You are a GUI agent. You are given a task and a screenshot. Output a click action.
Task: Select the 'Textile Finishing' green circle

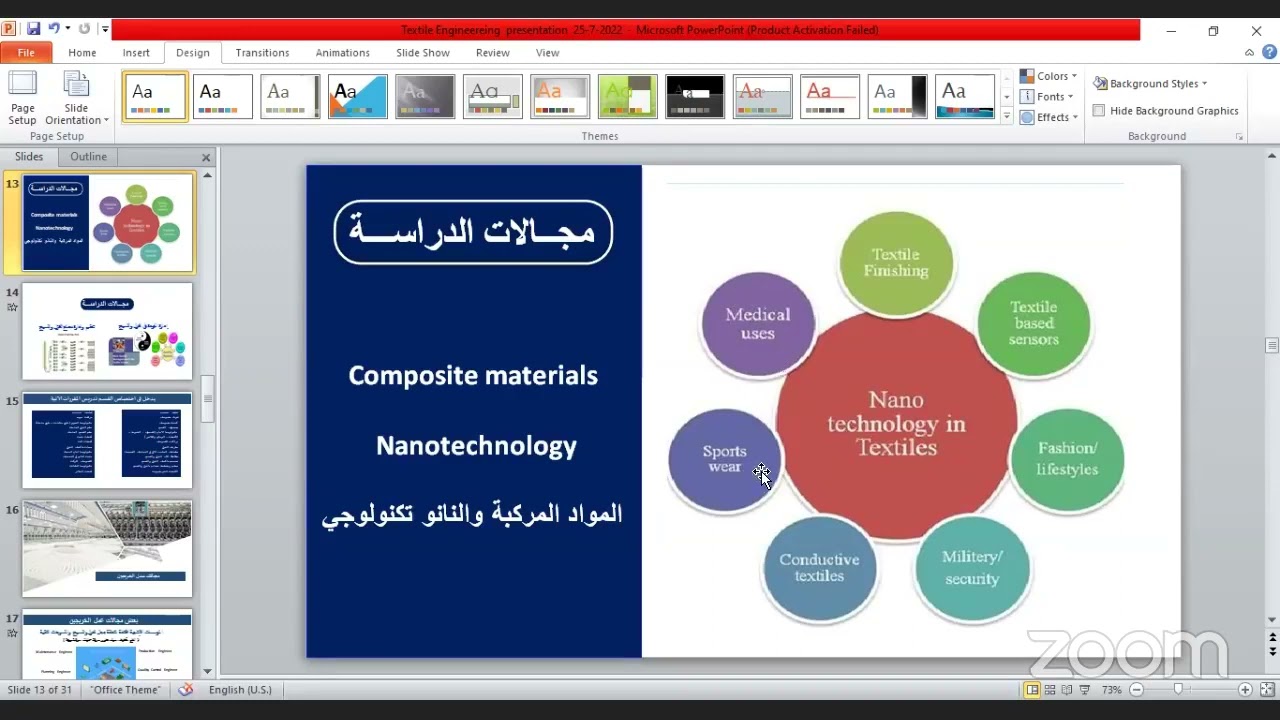tap(896, 262)
